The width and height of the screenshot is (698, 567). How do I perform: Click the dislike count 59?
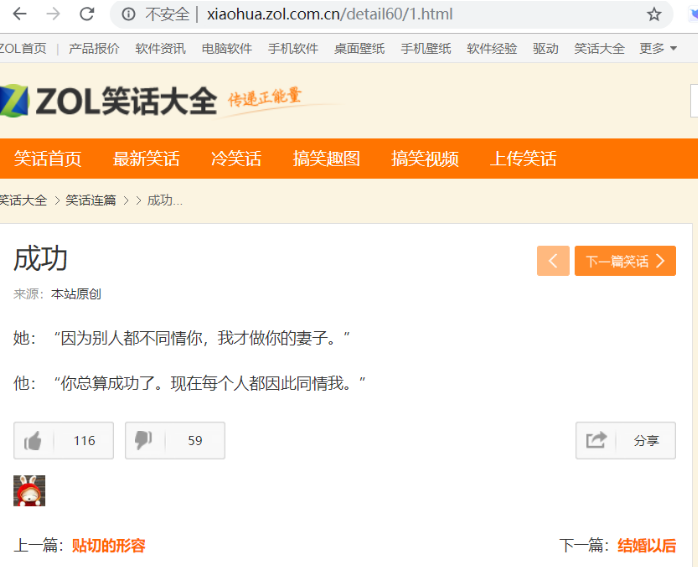[195, 441]
